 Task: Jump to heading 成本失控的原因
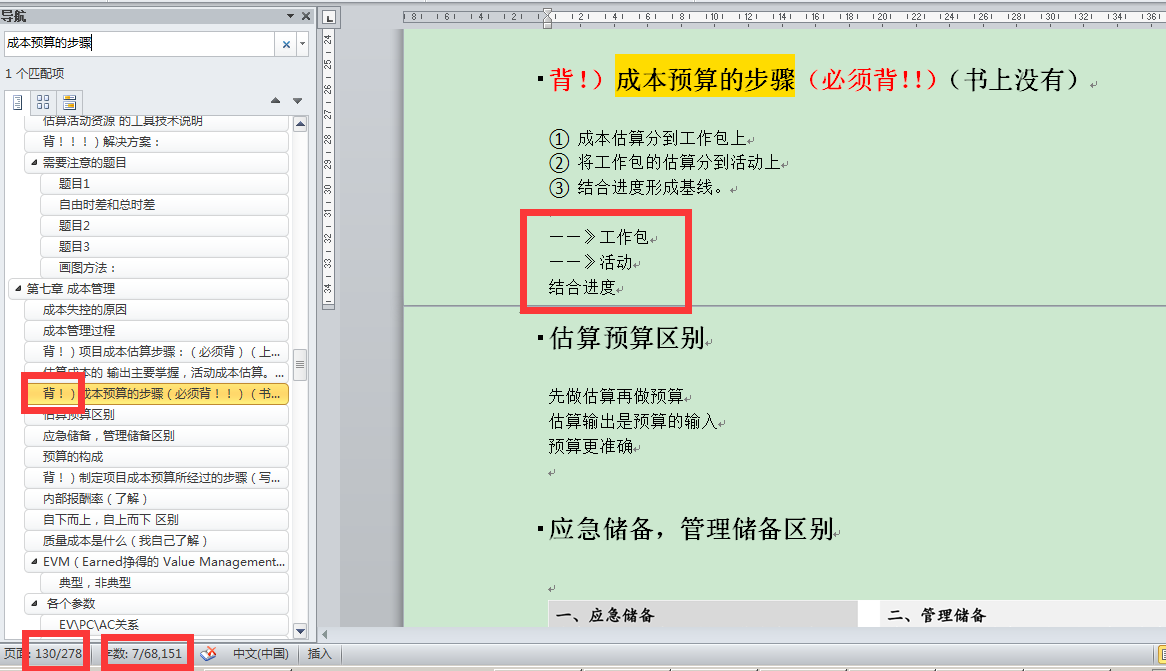coord(156,309)
